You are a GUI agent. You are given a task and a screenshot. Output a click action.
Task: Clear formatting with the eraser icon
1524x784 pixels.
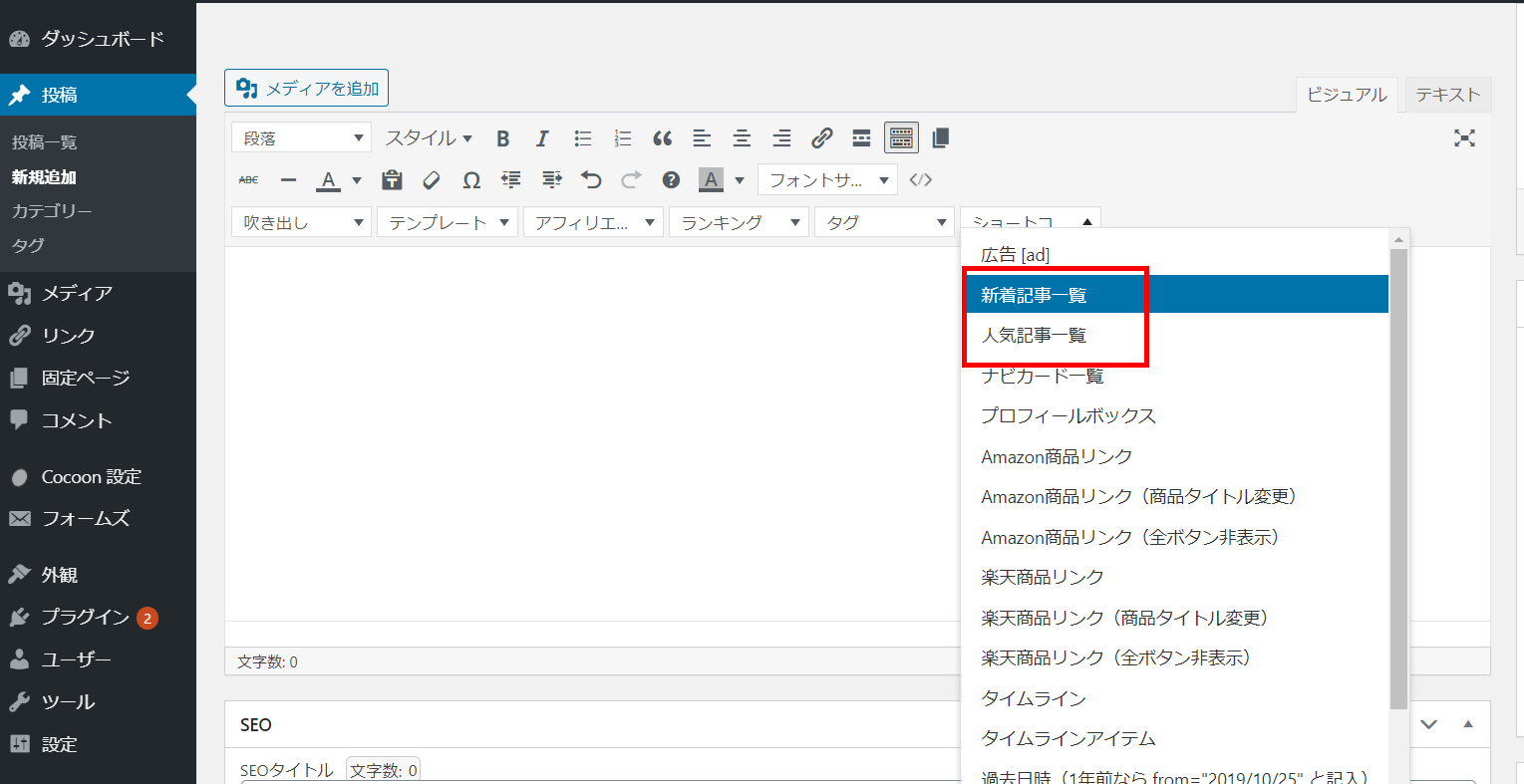(x=432, y=180)
